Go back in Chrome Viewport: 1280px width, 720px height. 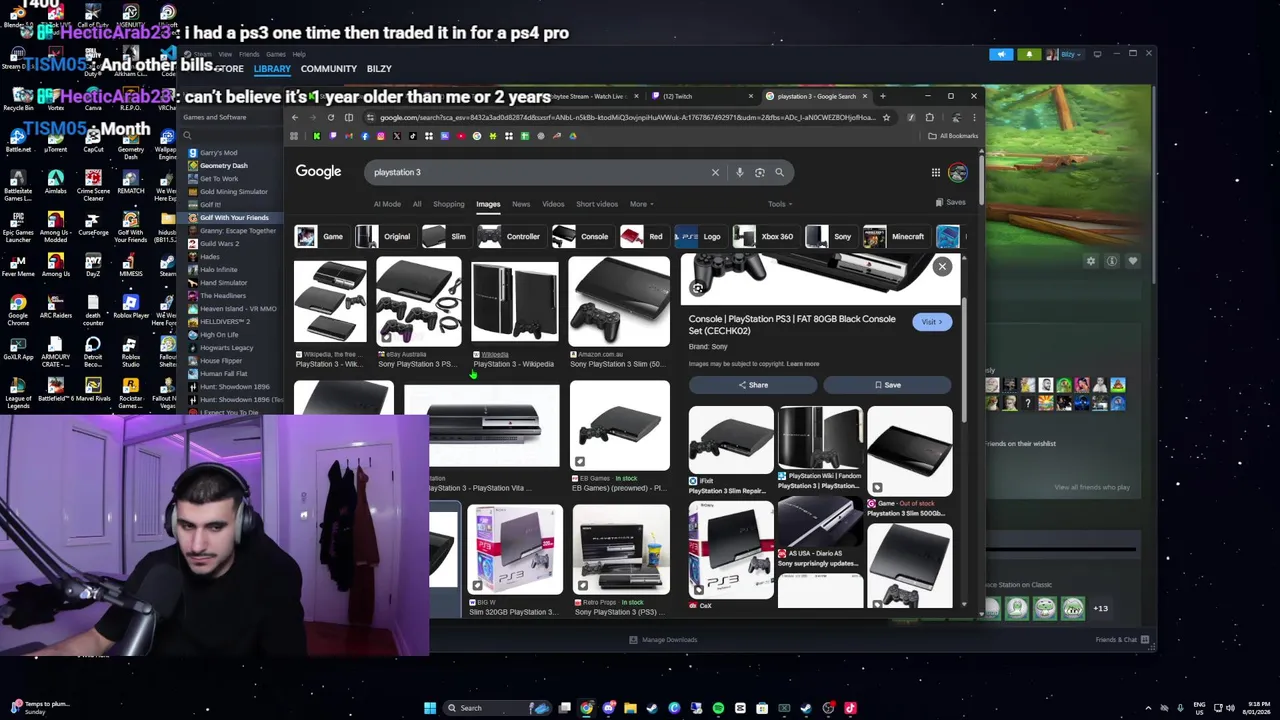pyautogui.click(x=295, y=117)
